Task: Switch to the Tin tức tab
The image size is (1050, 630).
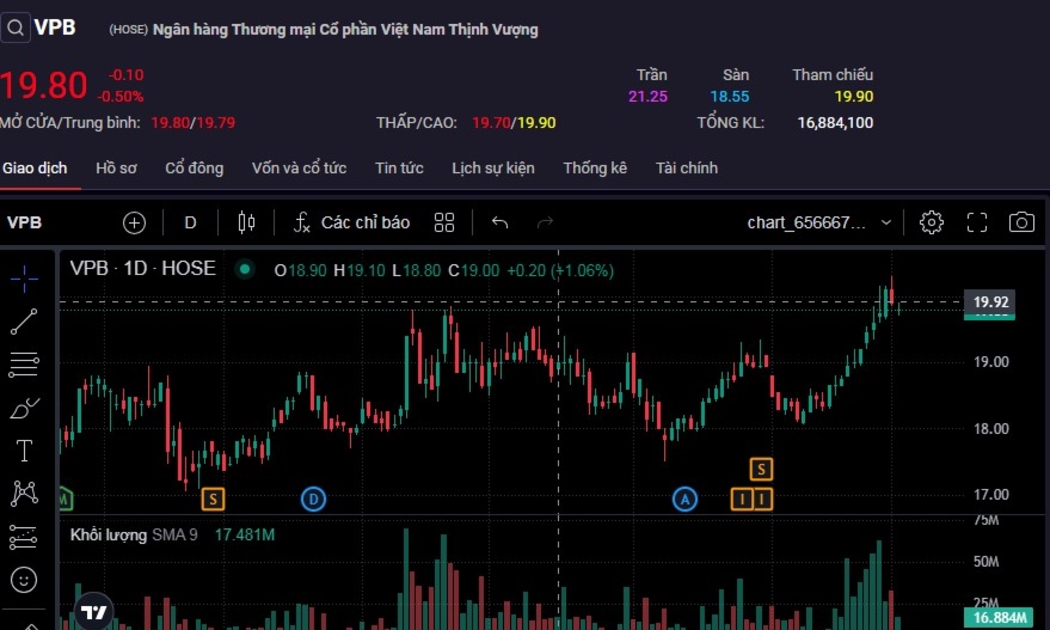Action: click(399, 168)
